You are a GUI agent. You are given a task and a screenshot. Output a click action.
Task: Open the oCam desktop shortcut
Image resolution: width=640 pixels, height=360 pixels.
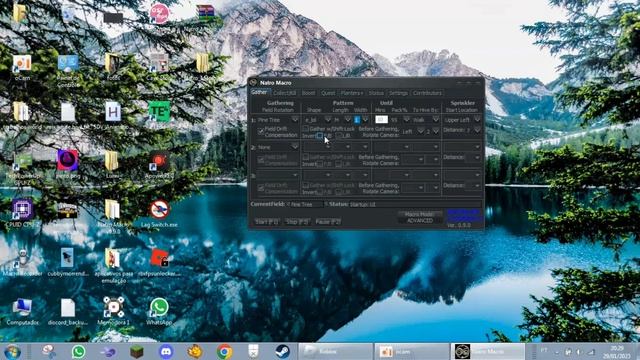click(22, 68)
